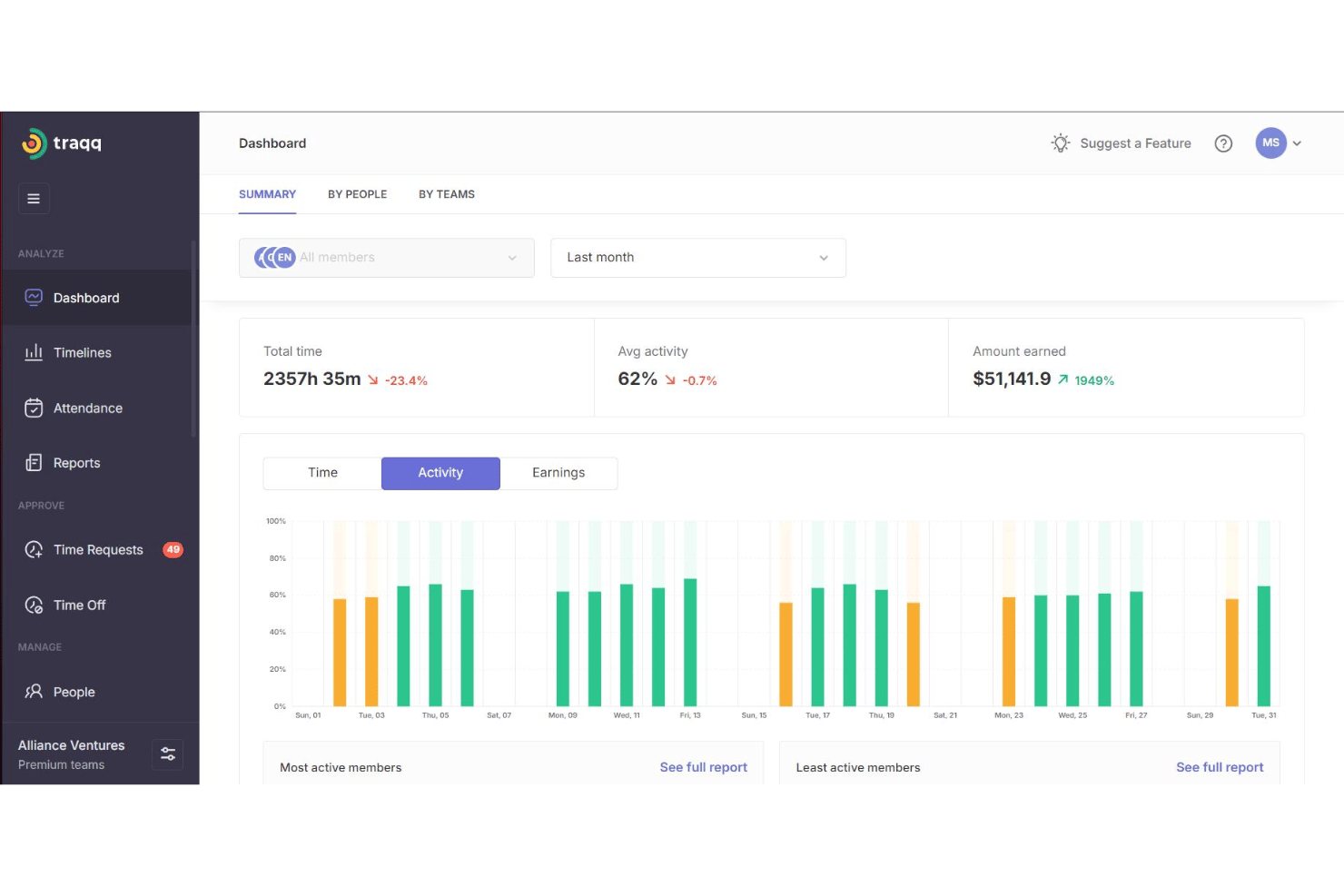Click the EN member avatar chip
Screen dimensions: 1344x896
pos(285,258)
